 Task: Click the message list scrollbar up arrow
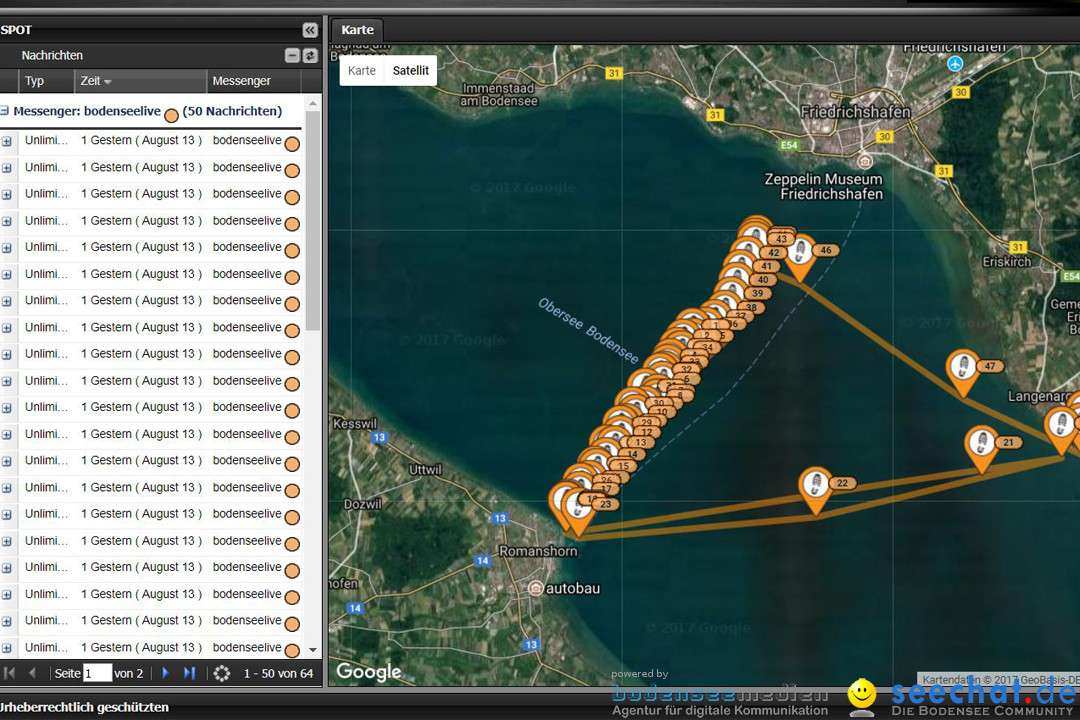point(313,103)
